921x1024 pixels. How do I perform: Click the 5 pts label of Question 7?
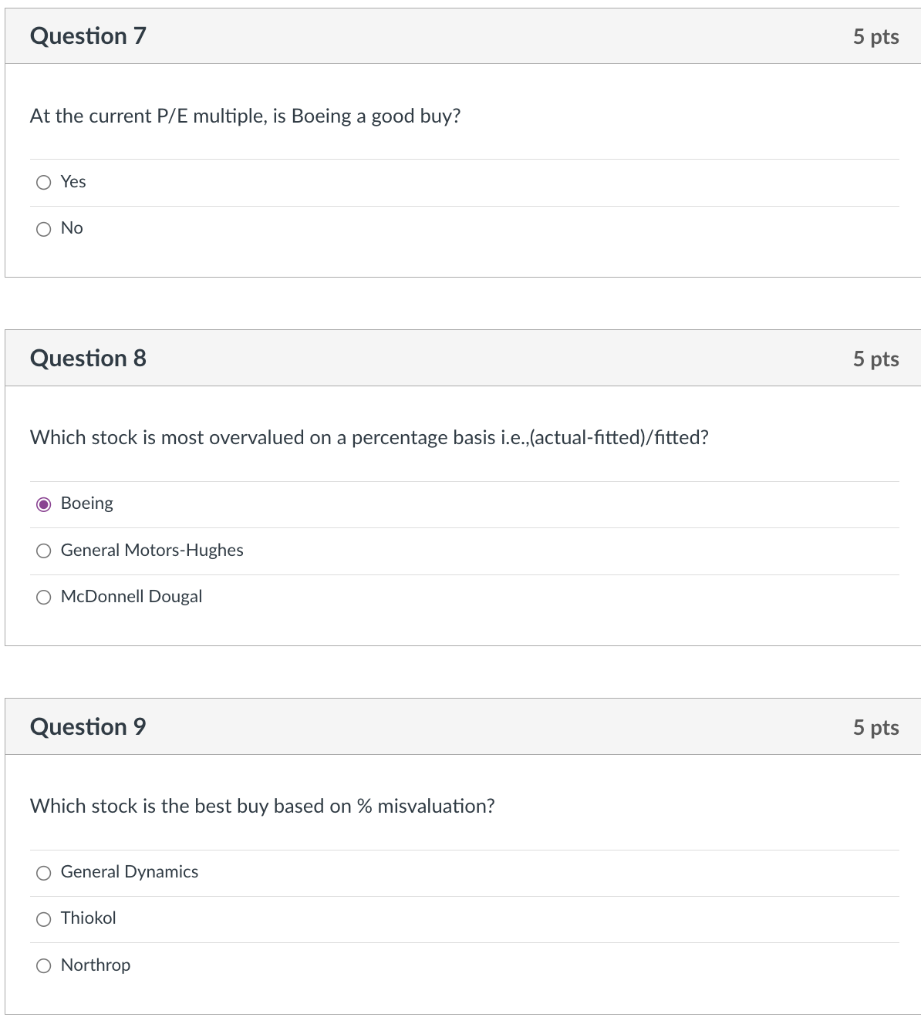click(875, 37)
